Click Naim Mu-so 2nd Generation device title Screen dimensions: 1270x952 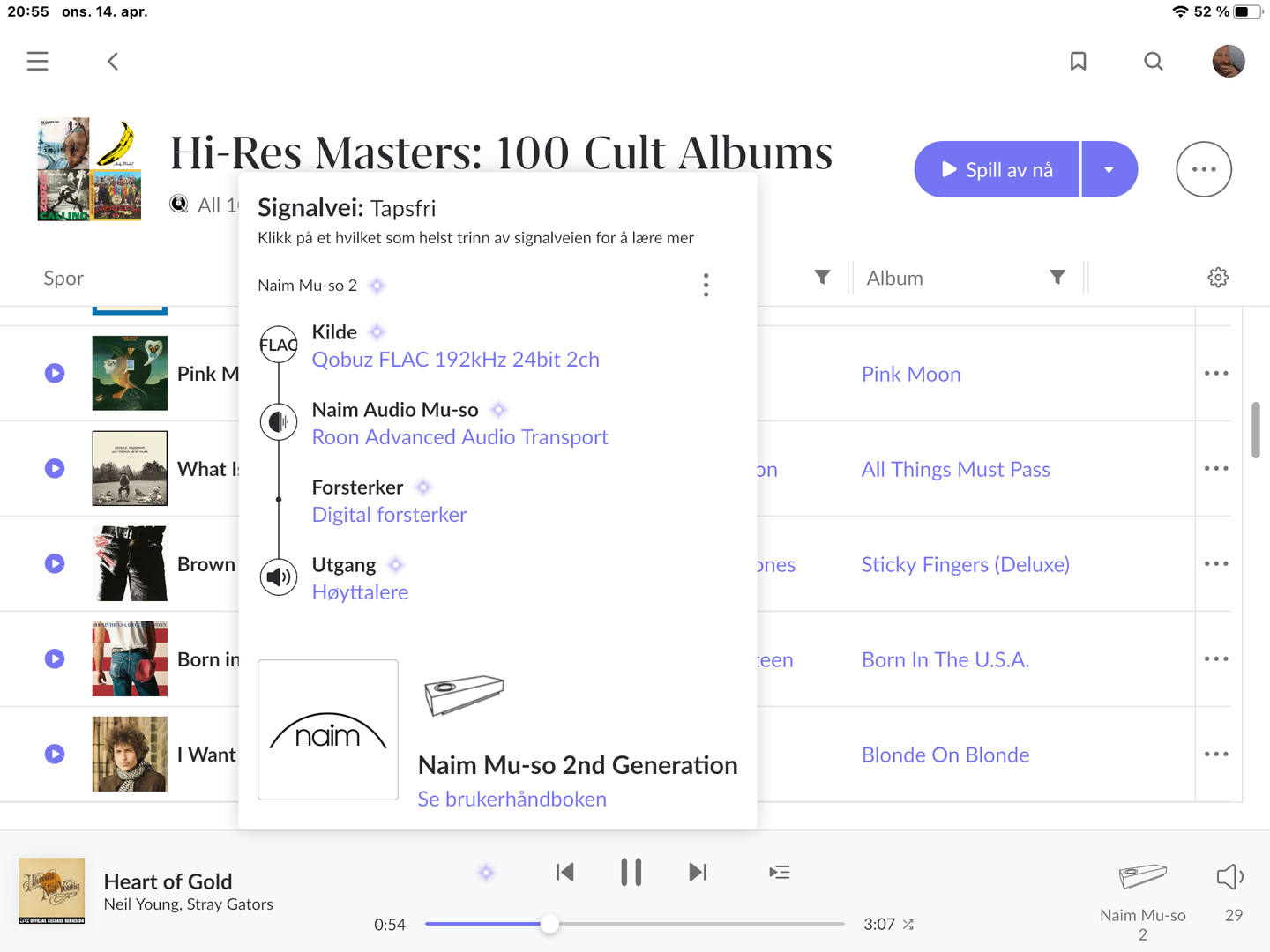click(x=578, y=765)
